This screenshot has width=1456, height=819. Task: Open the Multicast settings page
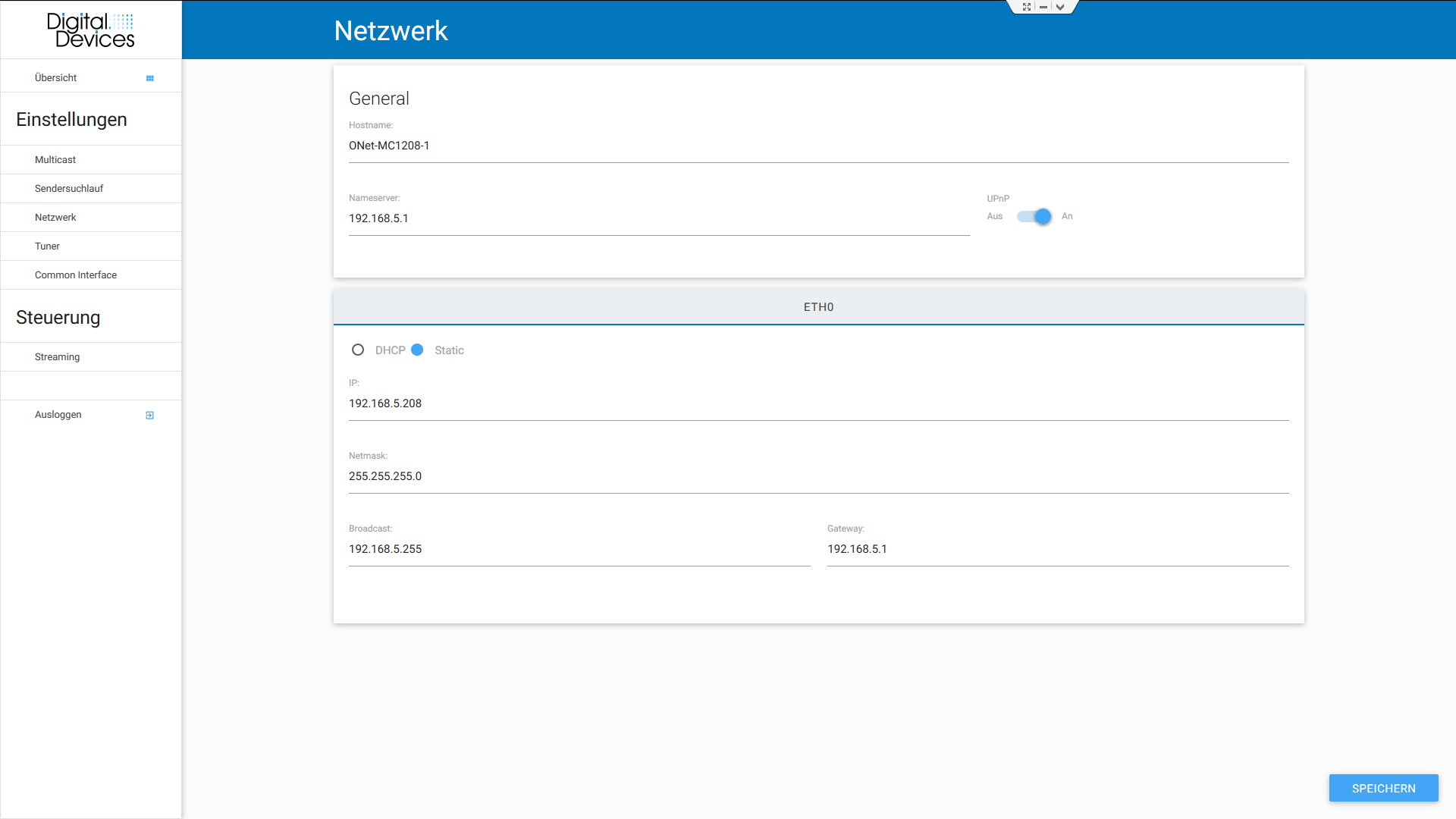pos(55,160)
